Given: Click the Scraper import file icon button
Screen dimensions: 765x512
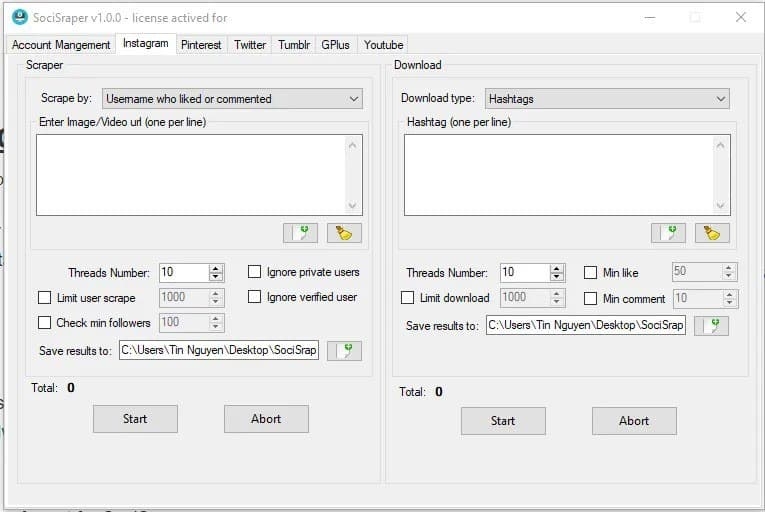Looking at the screenshot, I should [x=300, y=233].
